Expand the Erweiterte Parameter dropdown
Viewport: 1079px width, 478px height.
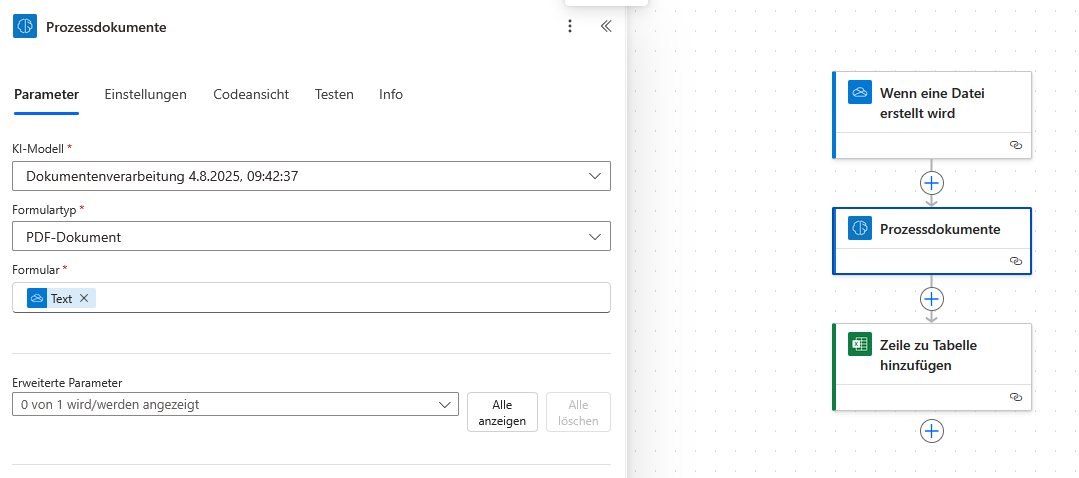[x=235, y=404]
